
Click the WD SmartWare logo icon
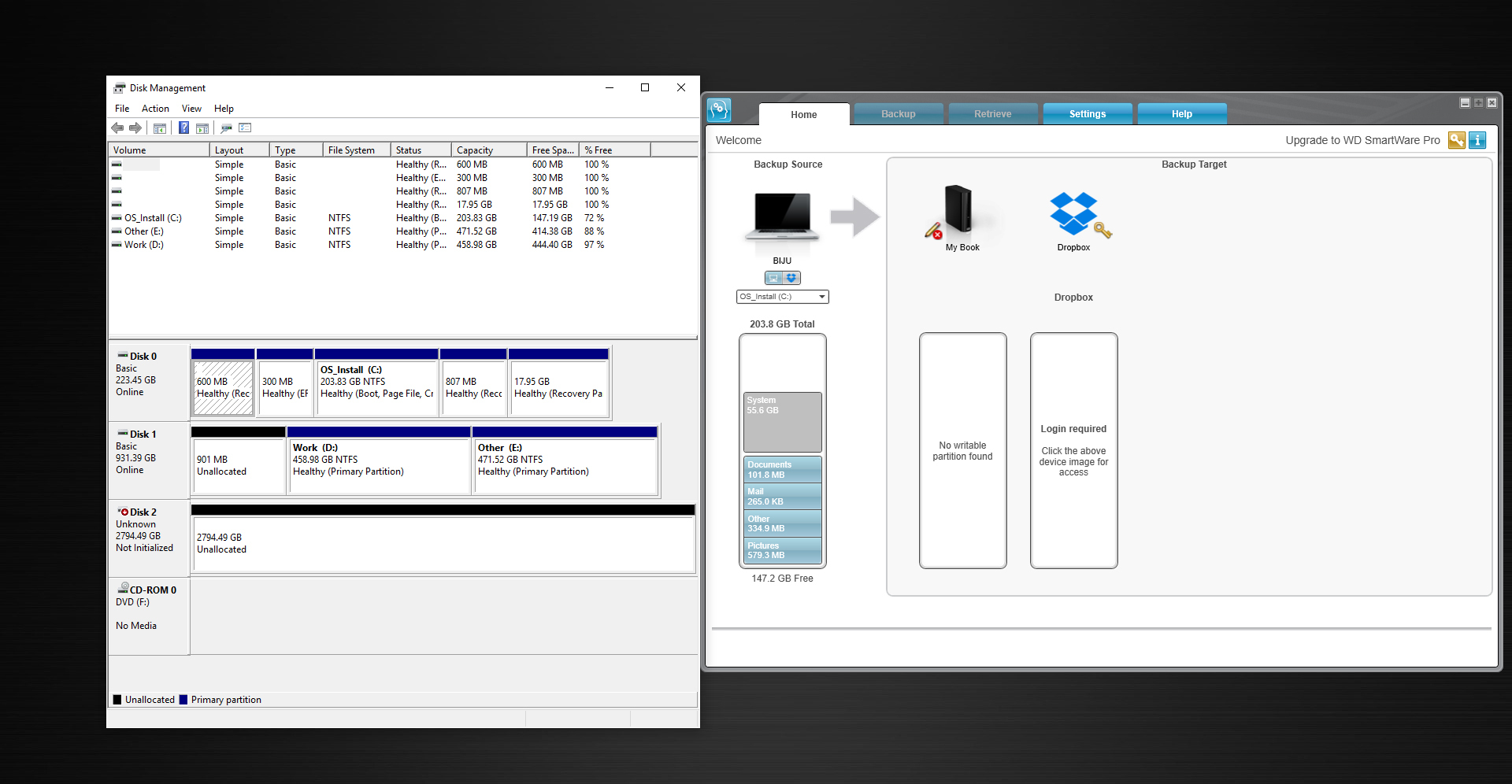pyautogui.click(x=719, y=110)
